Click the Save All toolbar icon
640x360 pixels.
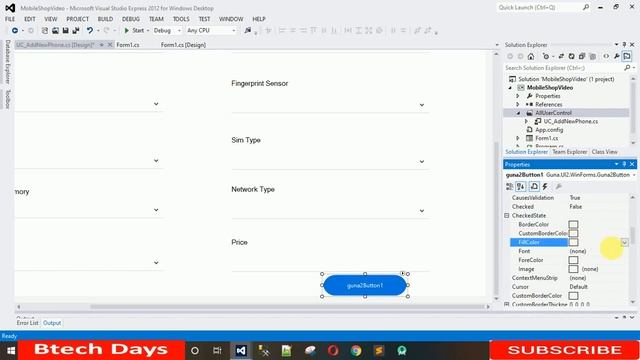tap(76, 31)
